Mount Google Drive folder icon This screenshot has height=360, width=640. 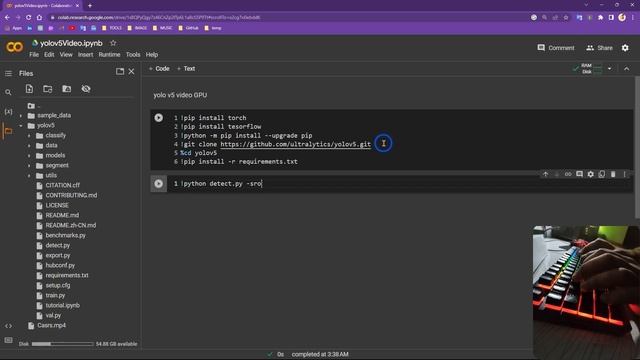(x=67, y=89)
